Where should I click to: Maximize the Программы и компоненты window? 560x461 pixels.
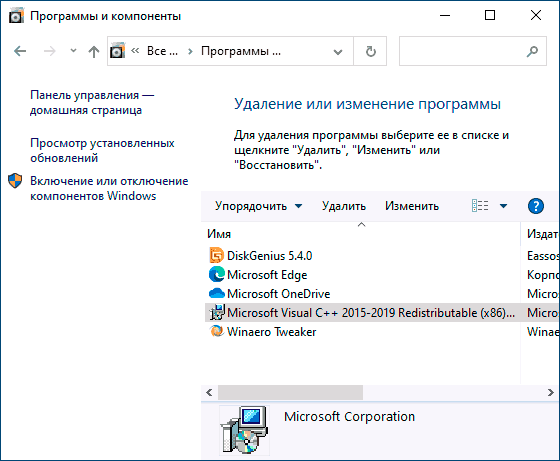pyautogui.click(x=490, y=15)
